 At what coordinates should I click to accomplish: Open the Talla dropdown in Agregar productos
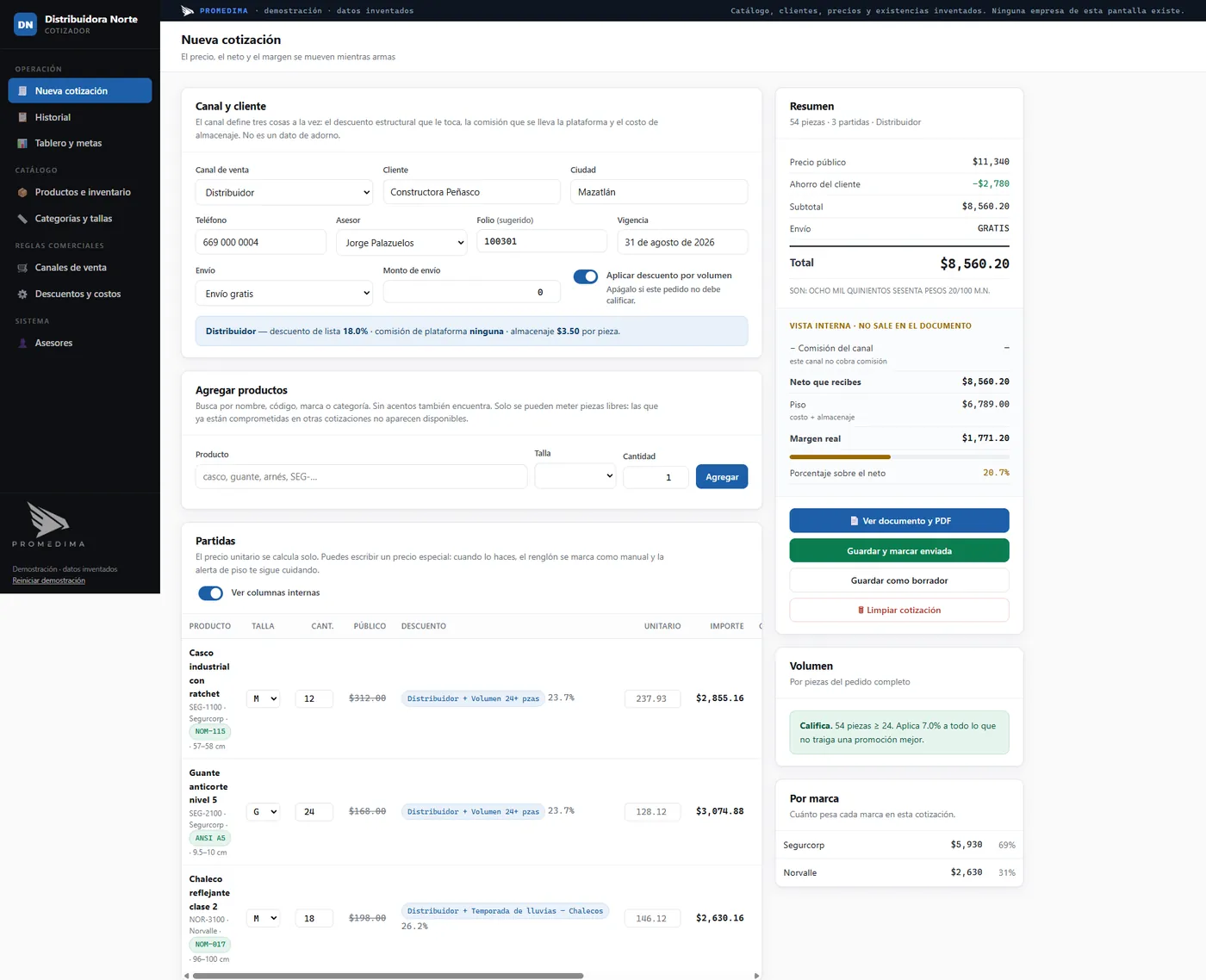pyautogui.click(x=575, y=475)
